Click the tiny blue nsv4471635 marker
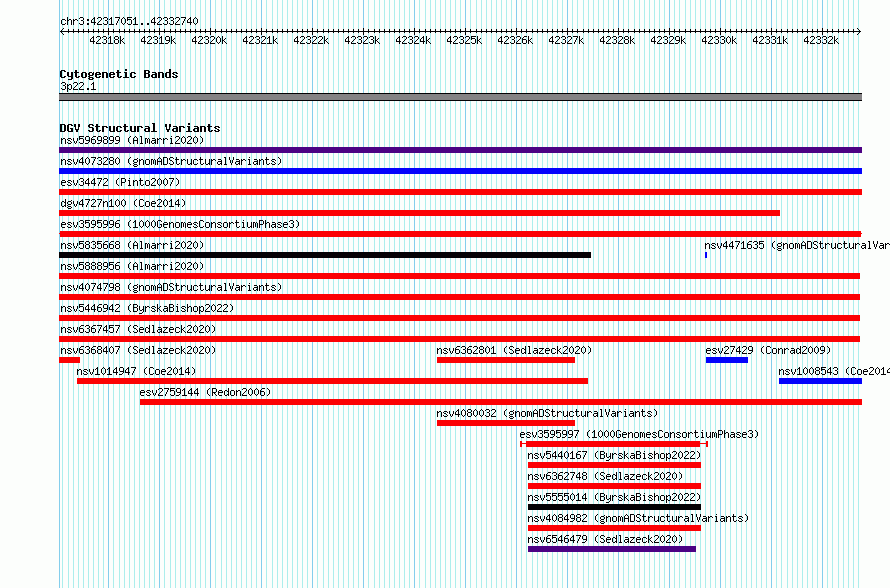This screenshot has height=588, width=890. click(706, 255)
